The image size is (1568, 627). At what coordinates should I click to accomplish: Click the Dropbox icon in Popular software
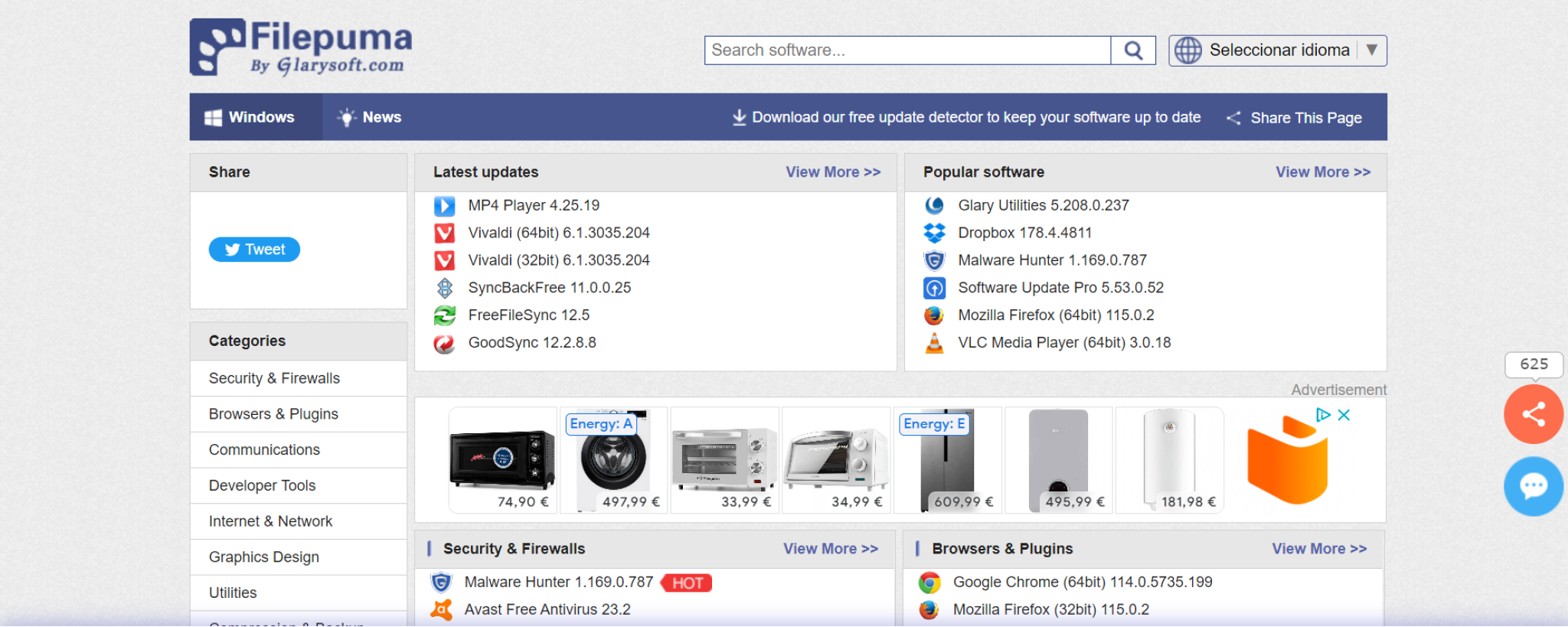point(934,233)
